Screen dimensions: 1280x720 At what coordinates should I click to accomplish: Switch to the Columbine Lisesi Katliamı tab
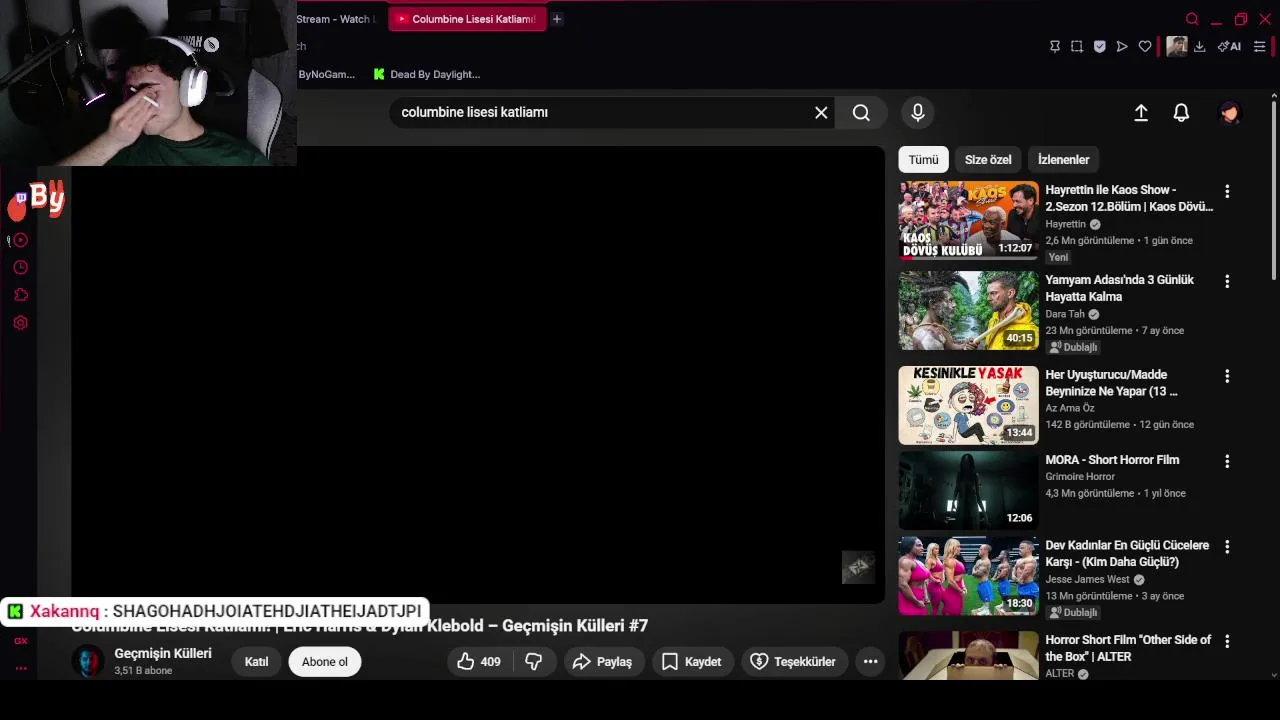468,19
